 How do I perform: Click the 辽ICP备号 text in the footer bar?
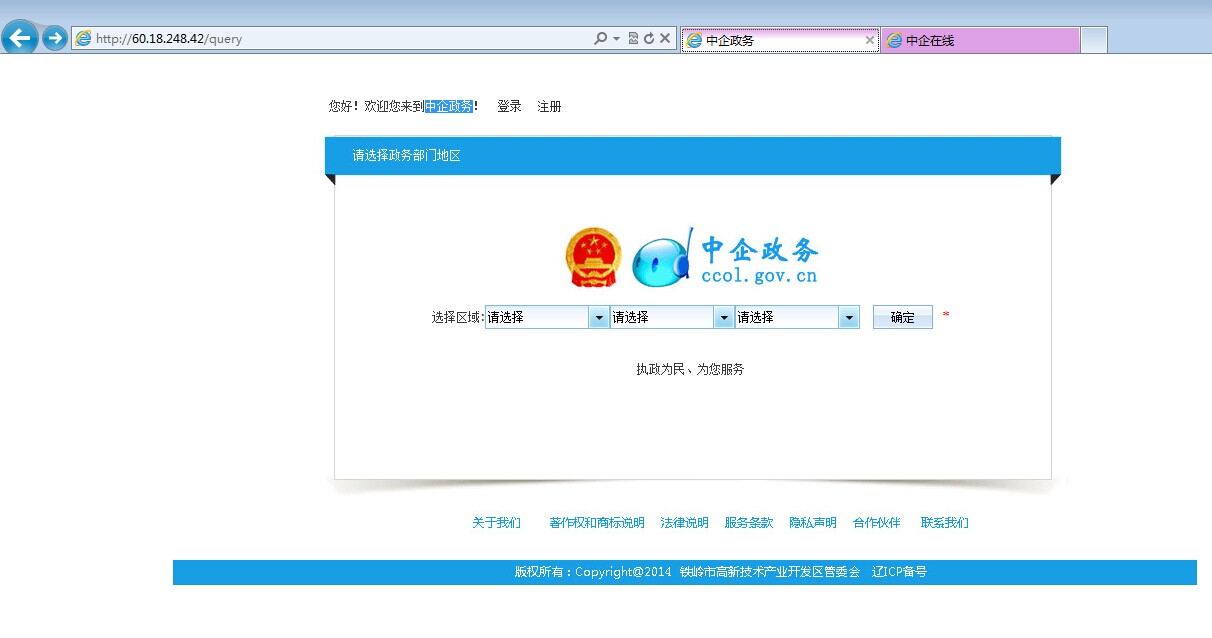pyautogui.click(x=899, y=572)
